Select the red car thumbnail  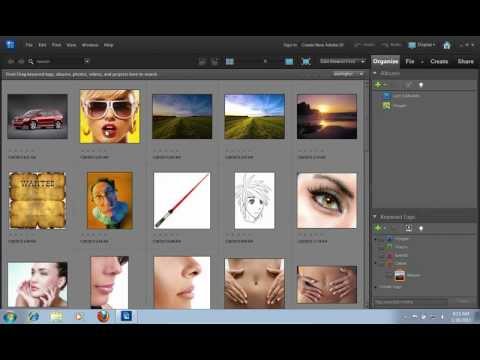37,116
